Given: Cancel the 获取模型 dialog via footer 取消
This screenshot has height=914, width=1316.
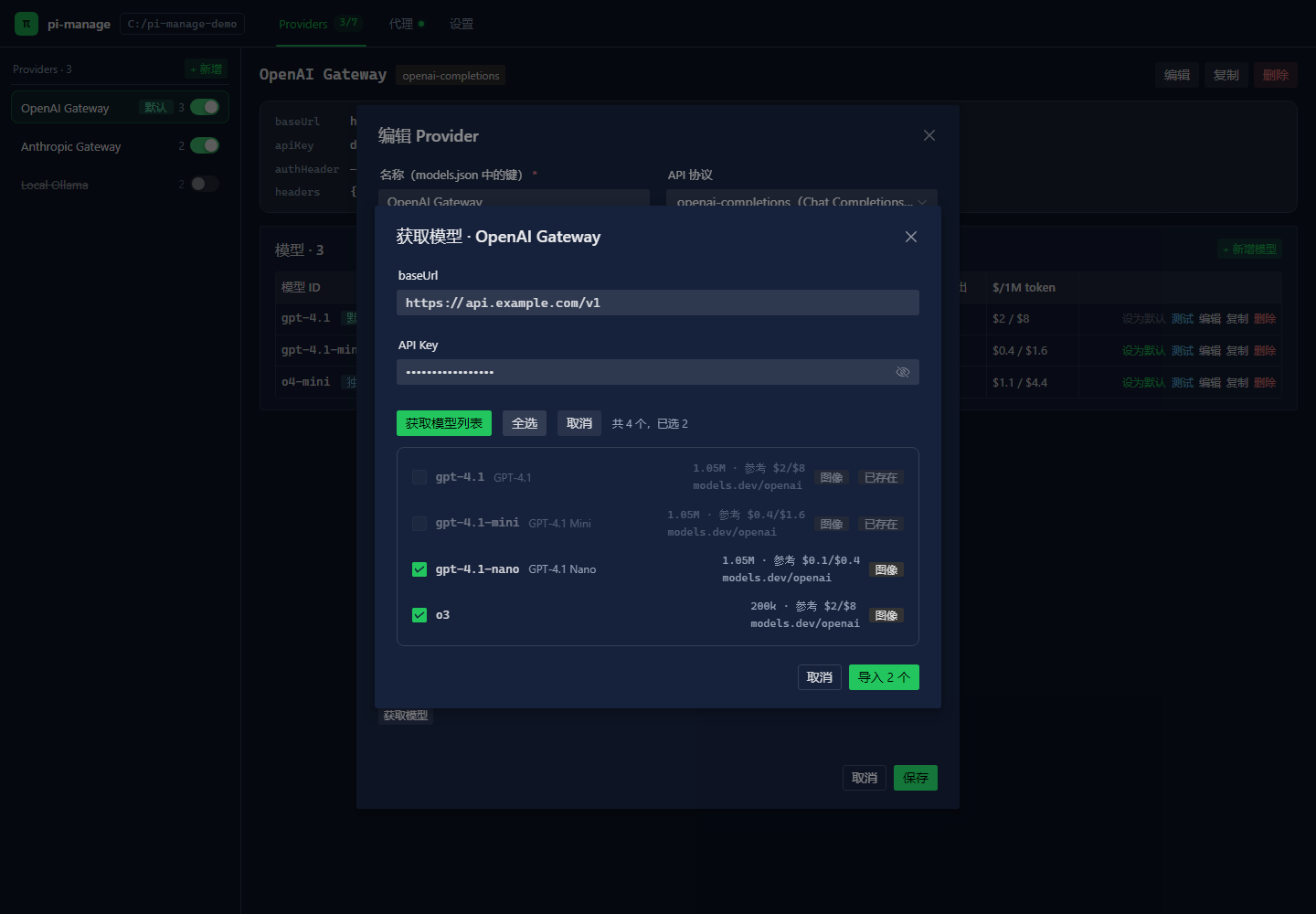Looking at the screenshot, I should 820,677.
